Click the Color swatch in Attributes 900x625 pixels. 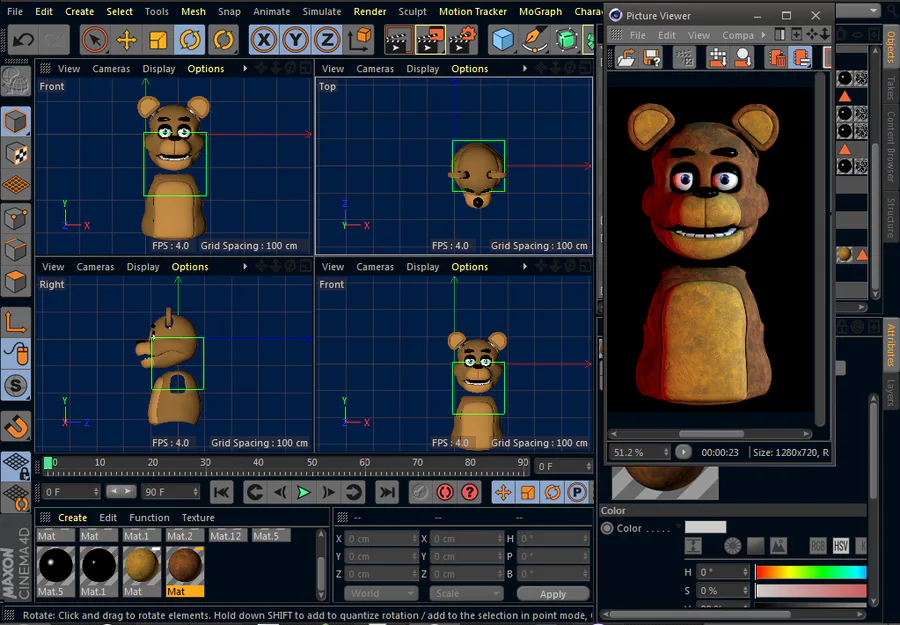coord(705,527)
